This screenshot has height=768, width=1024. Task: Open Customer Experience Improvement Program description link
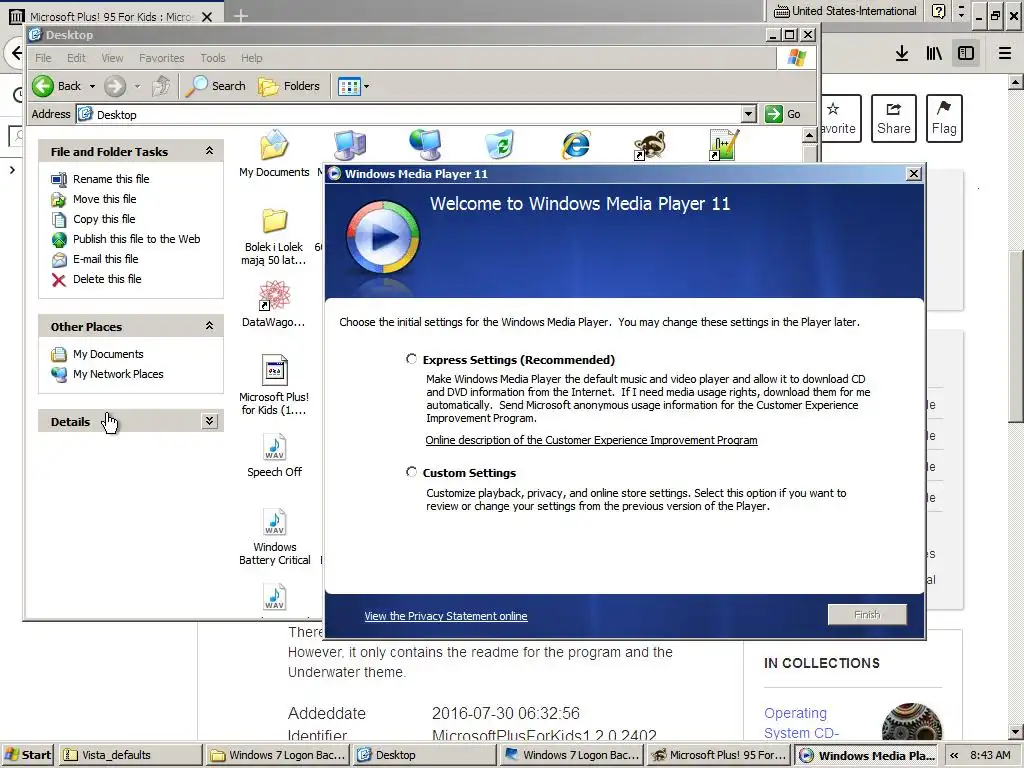(591, 440)
